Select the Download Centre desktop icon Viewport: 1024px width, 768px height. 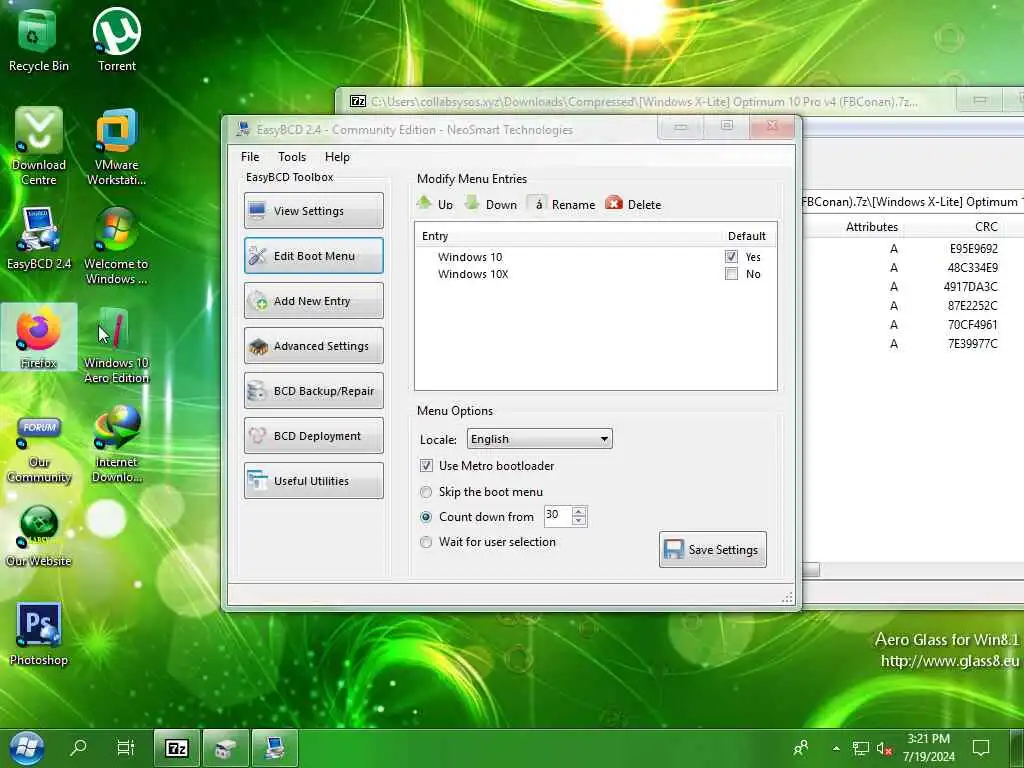[x=39, y=146]
